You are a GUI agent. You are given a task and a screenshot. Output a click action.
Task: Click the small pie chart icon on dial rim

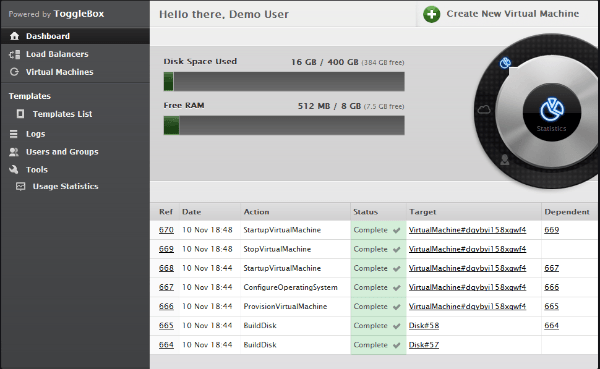pyautogui.click(x=505, y=63)
